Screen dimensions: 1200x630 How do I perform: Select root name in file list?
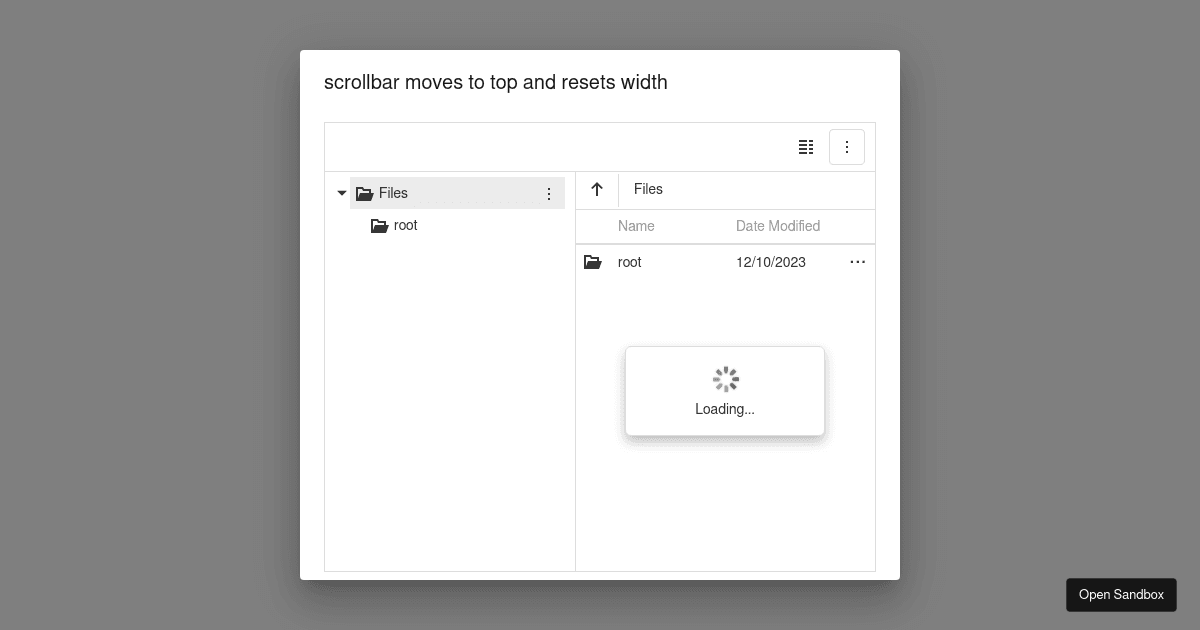click(x=630, y=262)
